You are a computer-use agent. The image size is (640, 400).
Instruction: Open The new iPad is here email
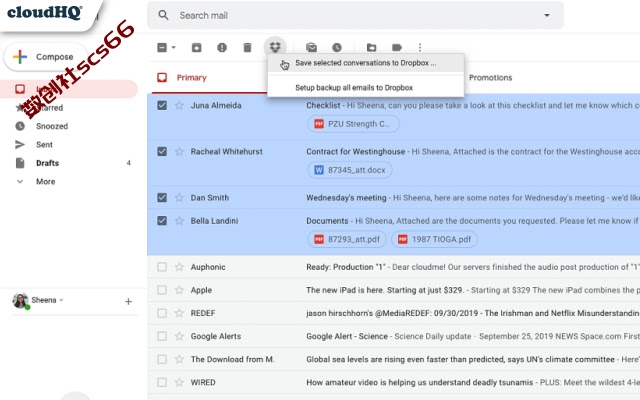click(x=385, y=290)
